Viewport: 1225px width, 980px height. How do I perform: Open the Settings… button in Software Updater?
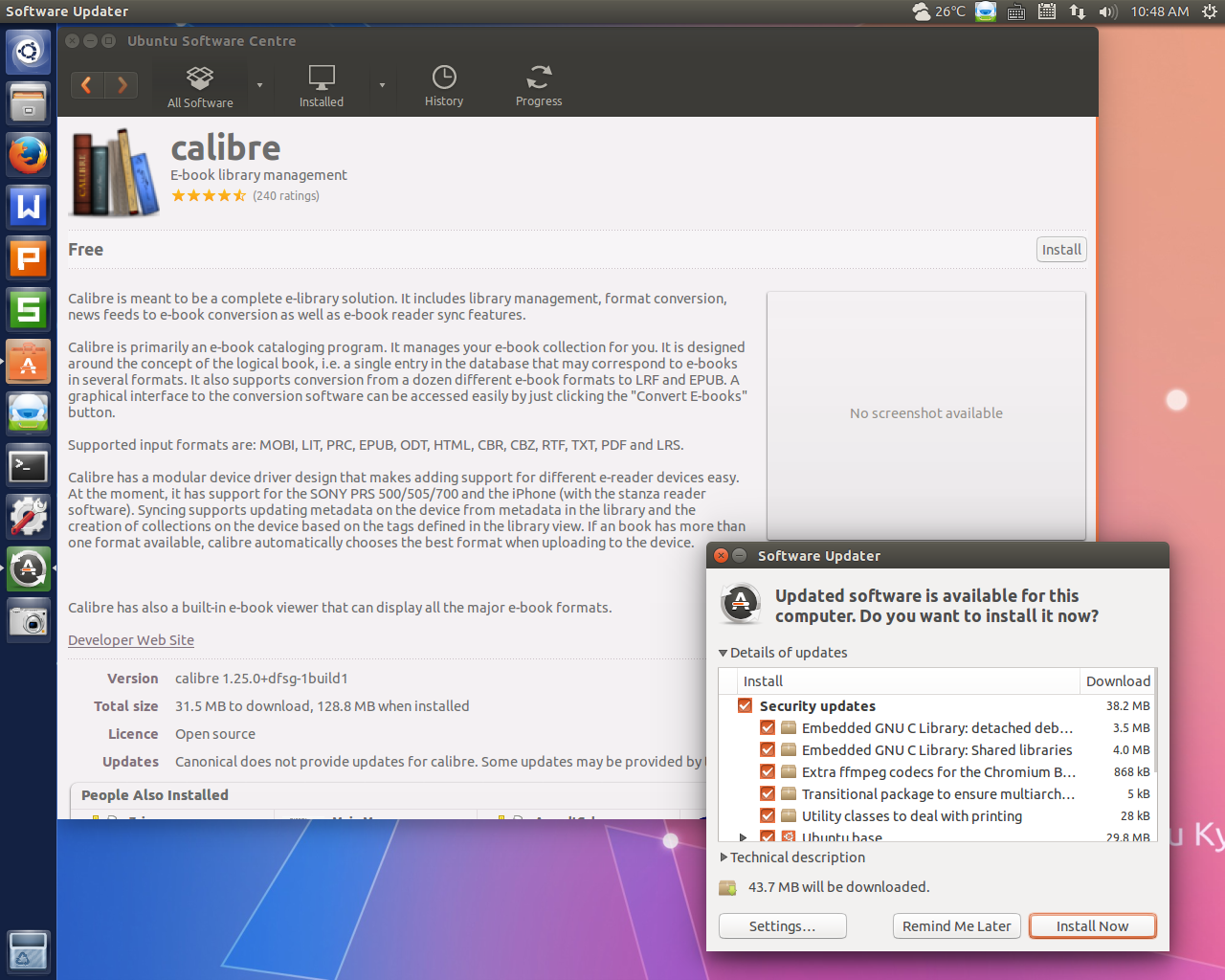(x=782, y=925)
